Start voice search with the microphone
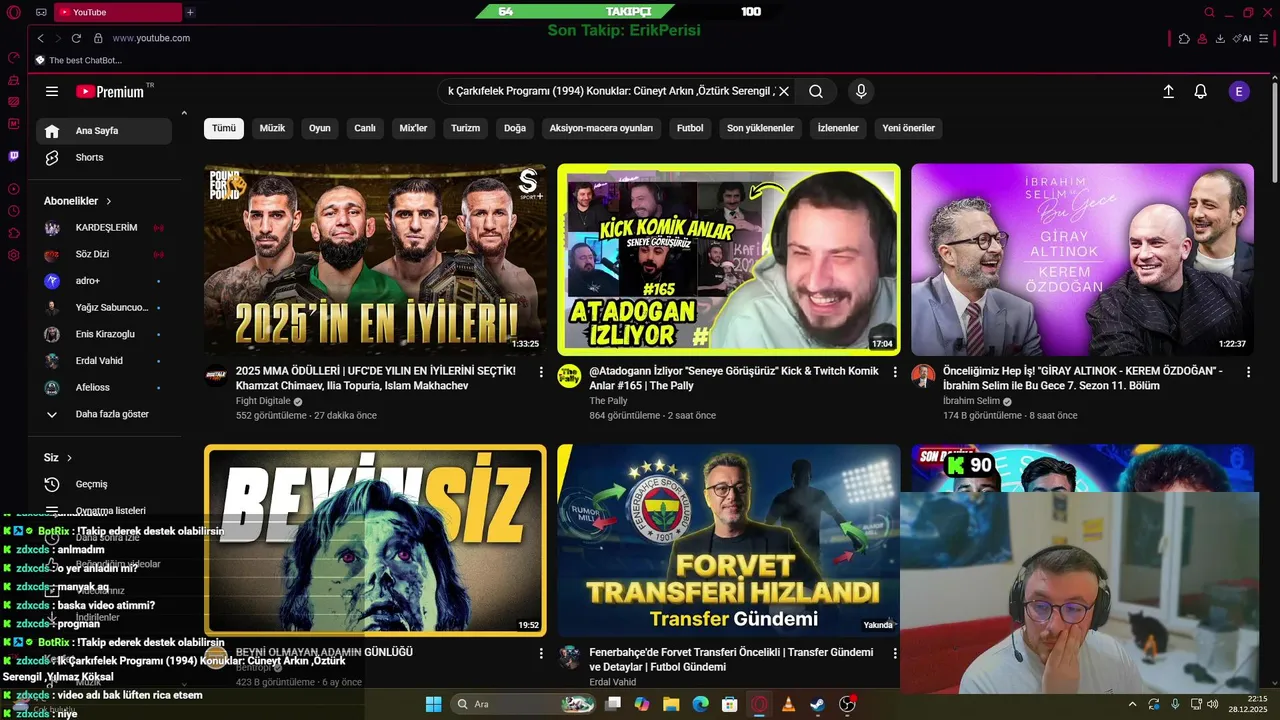The width and height of the screenshot is (1280, 720). pyautogui.click(x=861, y=91)
